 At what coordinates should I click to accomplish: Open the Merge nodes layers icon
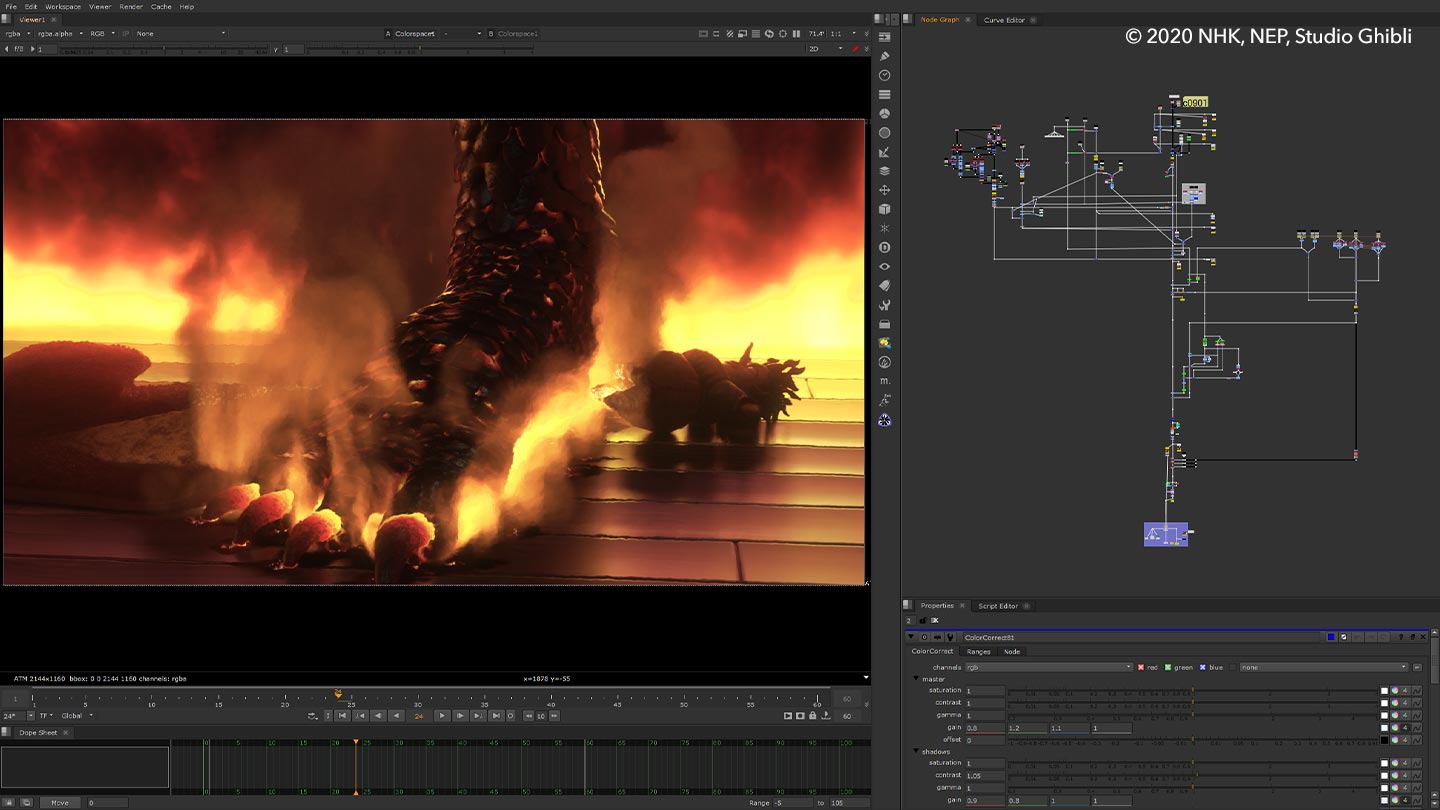(x=885, y=171)
